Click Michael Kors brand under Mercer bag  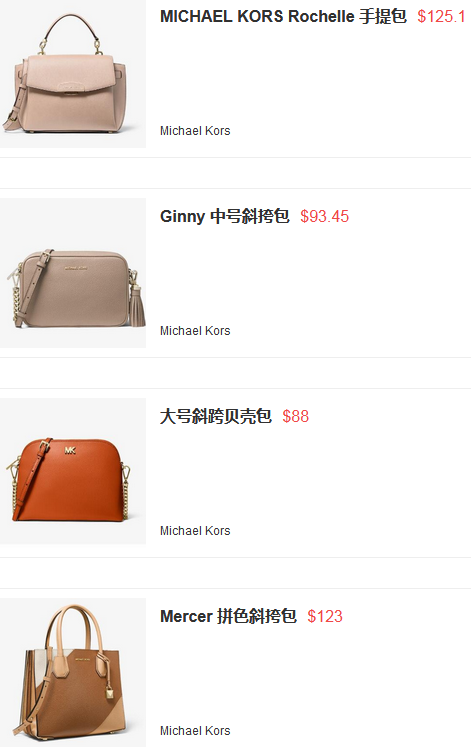pos(195,731)
